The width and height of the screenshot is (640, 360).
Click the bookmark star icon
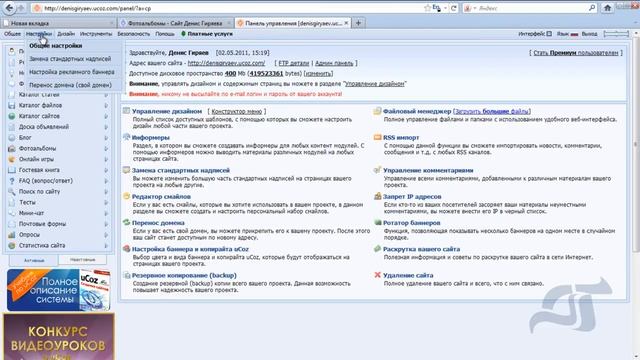427,8
